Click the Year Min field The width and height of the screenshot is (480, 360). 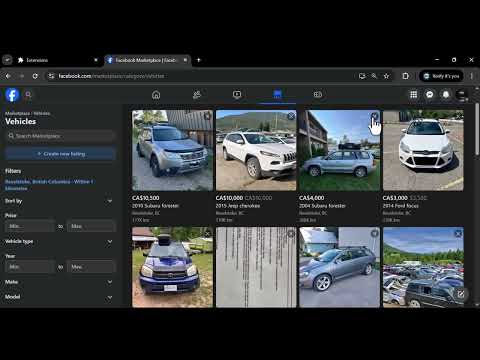tap(30, 267)
